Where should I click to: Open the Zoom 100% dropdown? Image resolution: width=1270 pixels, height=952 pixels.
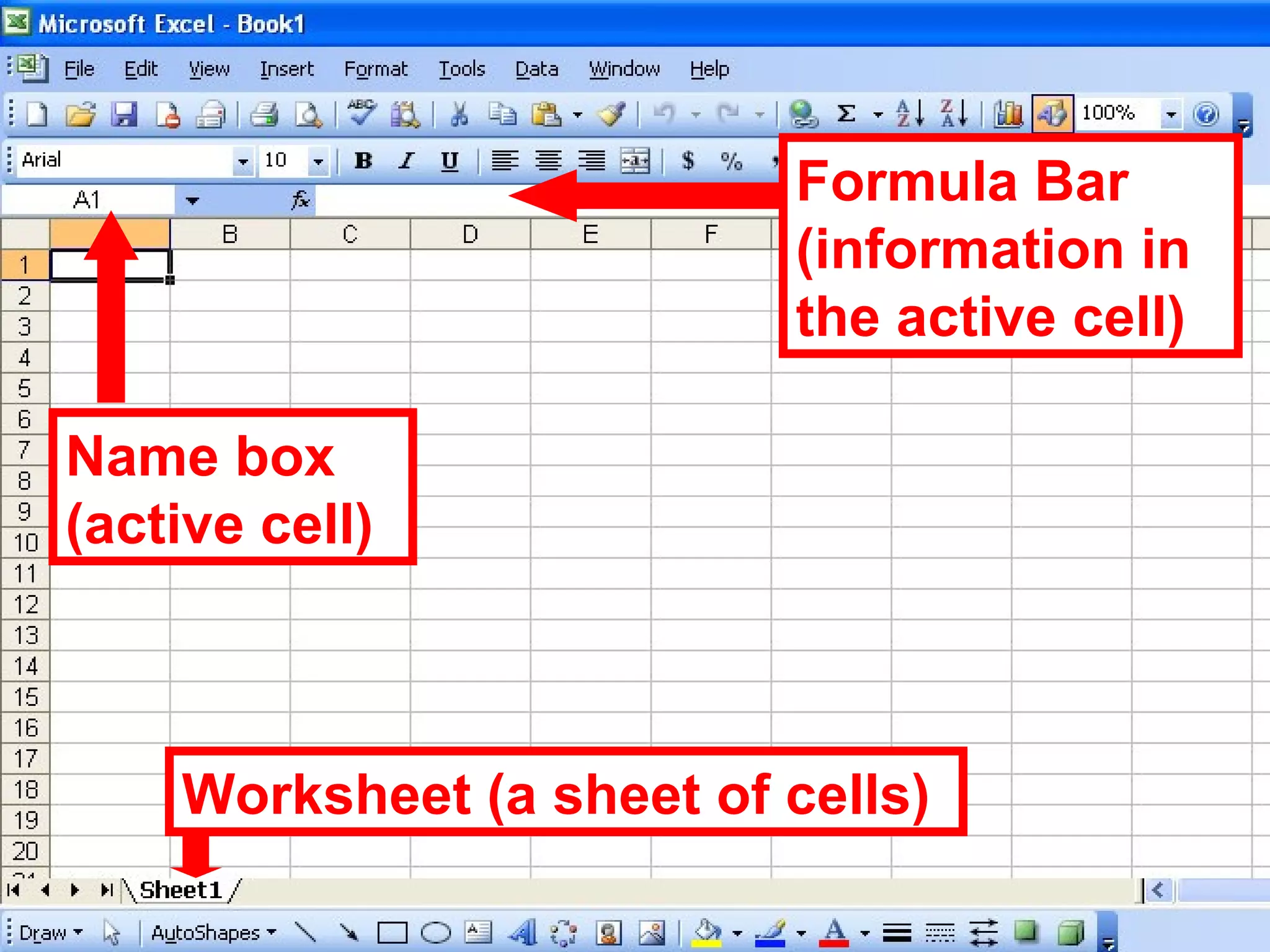1171,114
